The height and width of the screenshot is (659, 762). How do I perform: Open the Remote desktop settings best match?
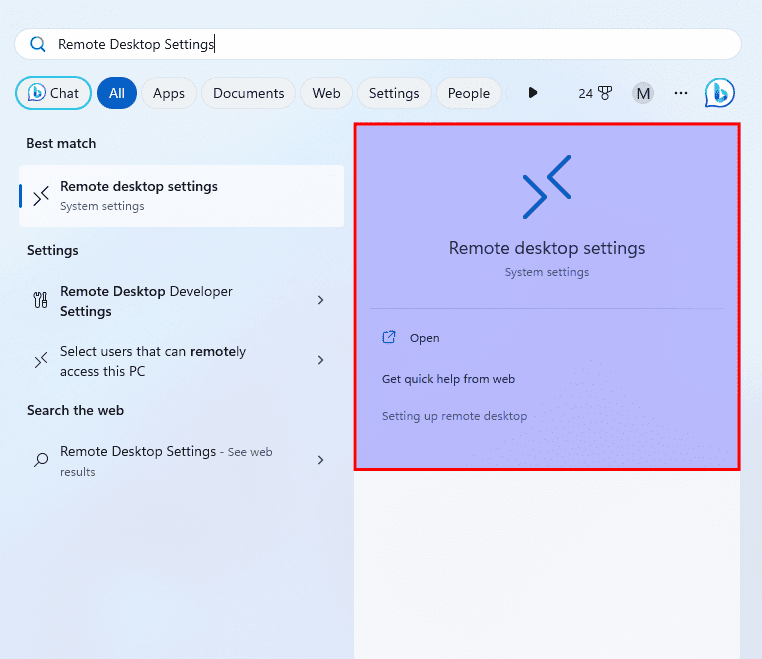[x=181, y=196]
